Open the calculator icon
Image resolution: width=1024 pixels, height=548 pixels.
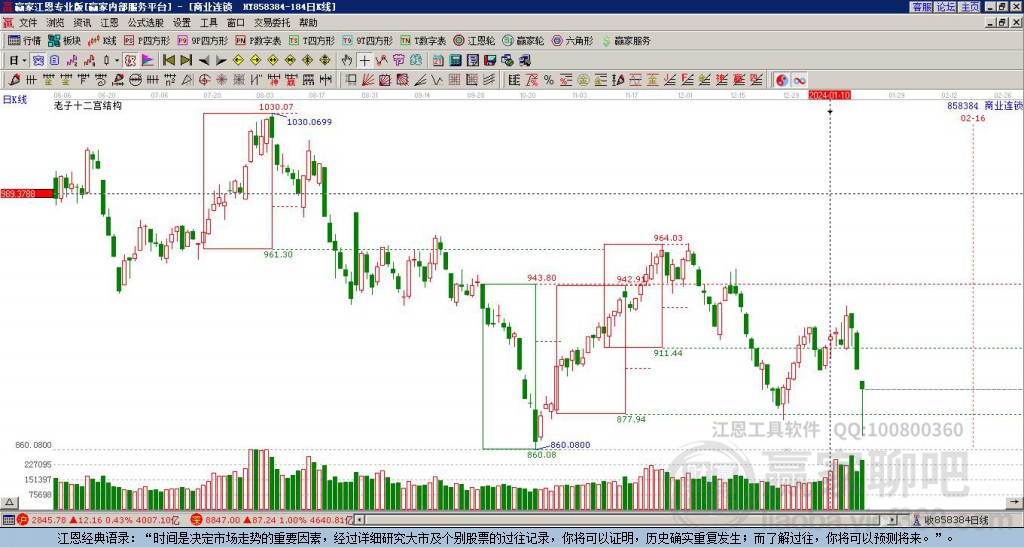click(455, 60)
